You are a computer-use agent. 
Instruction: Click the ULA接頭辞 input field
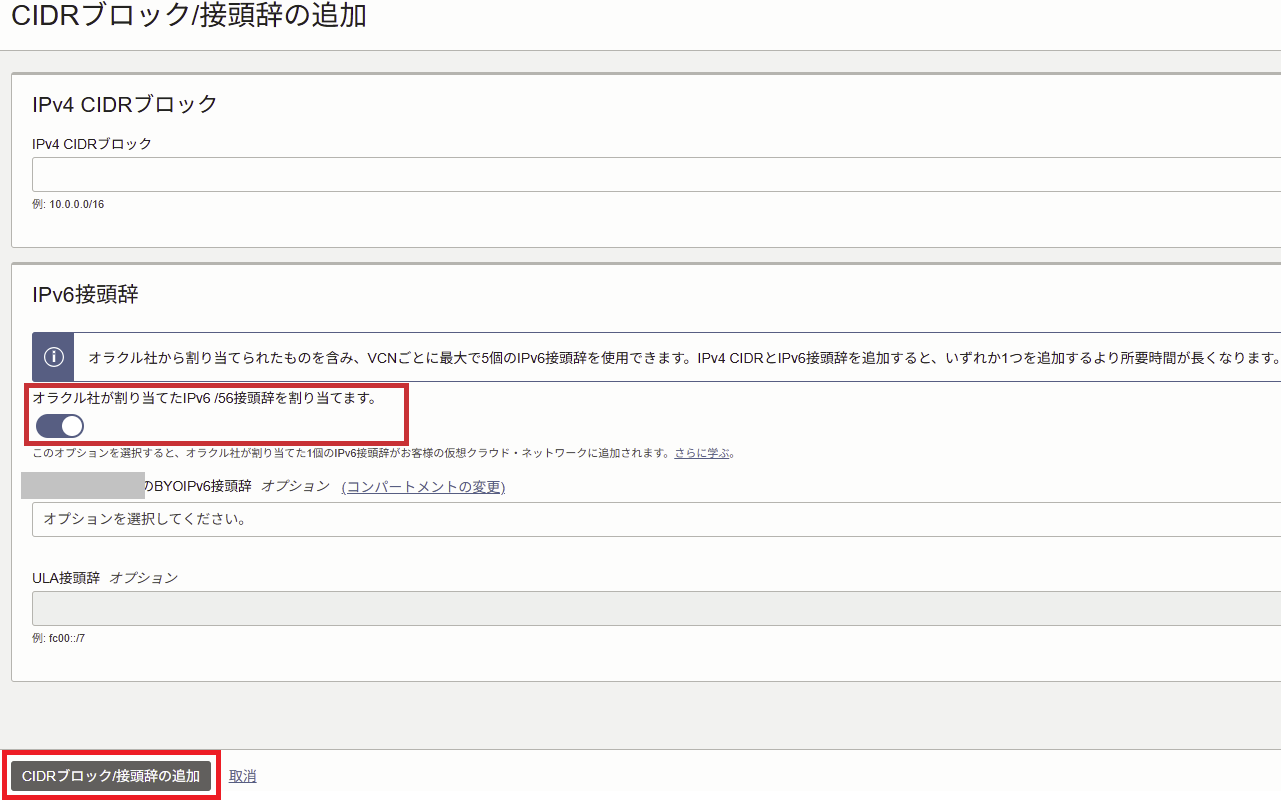(656, 608)
